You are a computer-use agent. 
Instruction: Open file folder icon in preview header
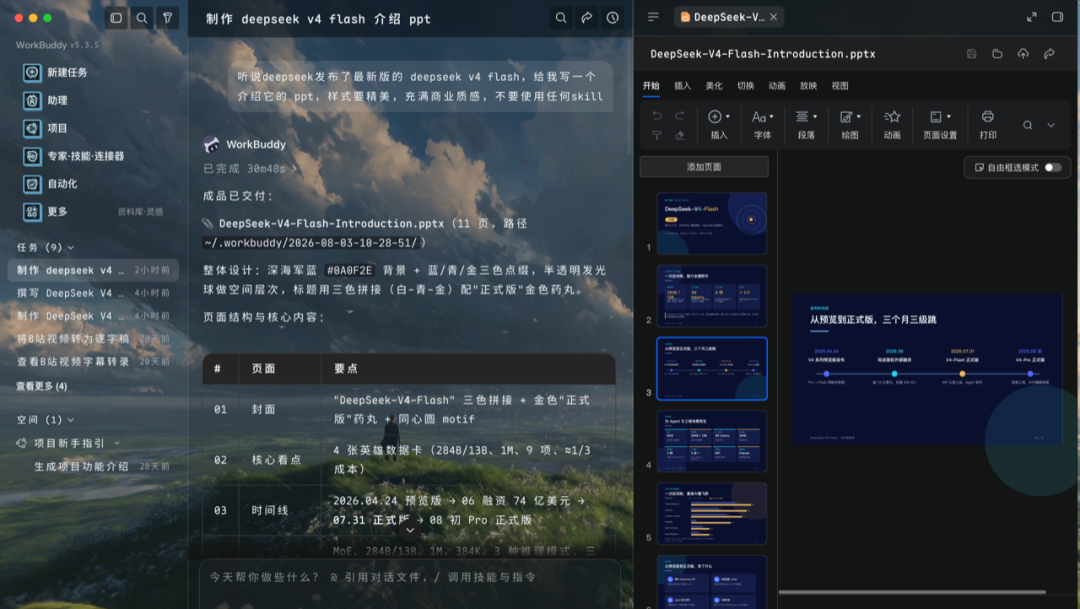(x=997, y=54)
